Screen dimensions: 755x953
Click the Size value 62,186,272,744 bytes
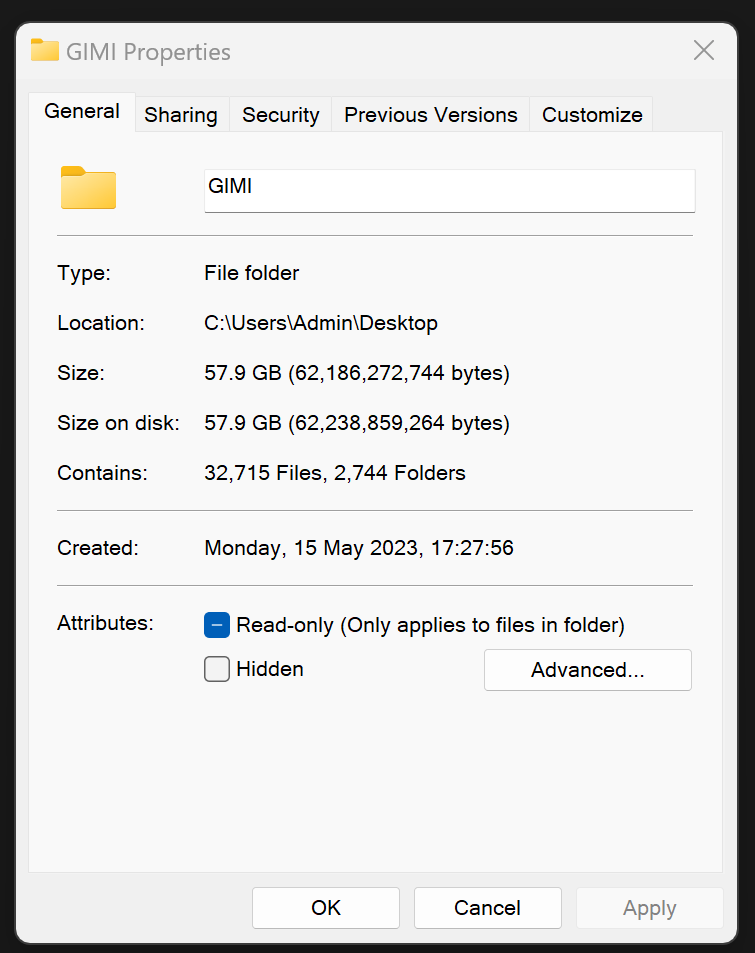coord(357,373)
